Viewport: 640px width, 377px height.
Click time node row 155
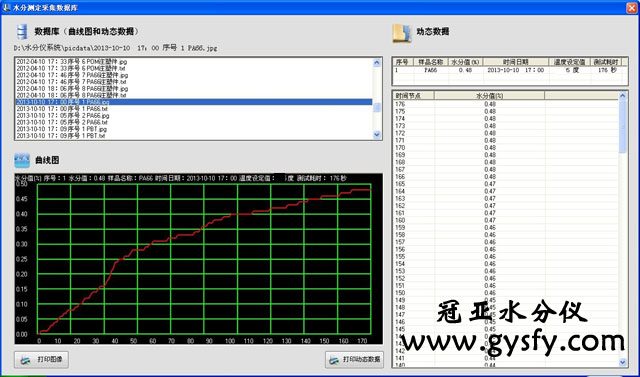506,257
